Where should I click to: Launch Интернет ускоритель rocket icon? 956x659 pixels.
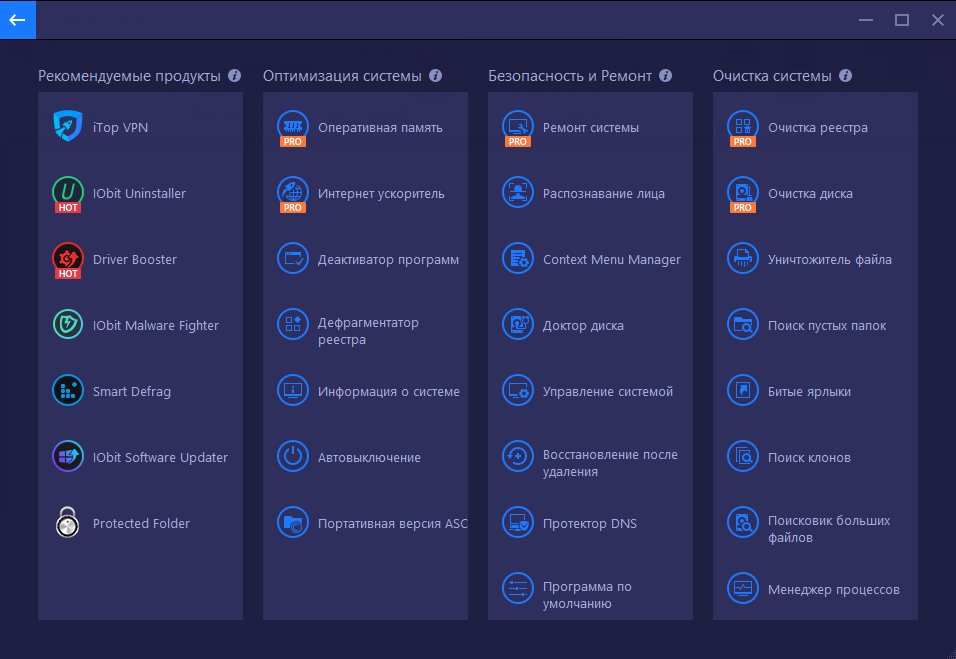(x=293, y=194)
